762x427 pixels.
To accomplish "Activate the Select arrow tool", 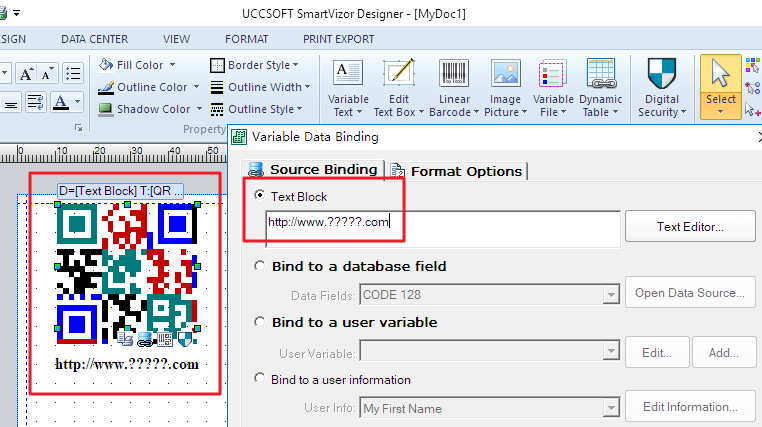I will [720, 73].
